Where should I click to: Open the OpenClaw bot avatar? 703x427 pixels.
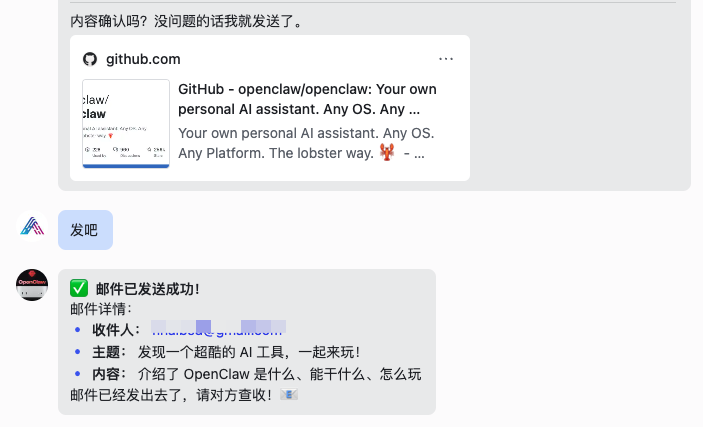32,285
